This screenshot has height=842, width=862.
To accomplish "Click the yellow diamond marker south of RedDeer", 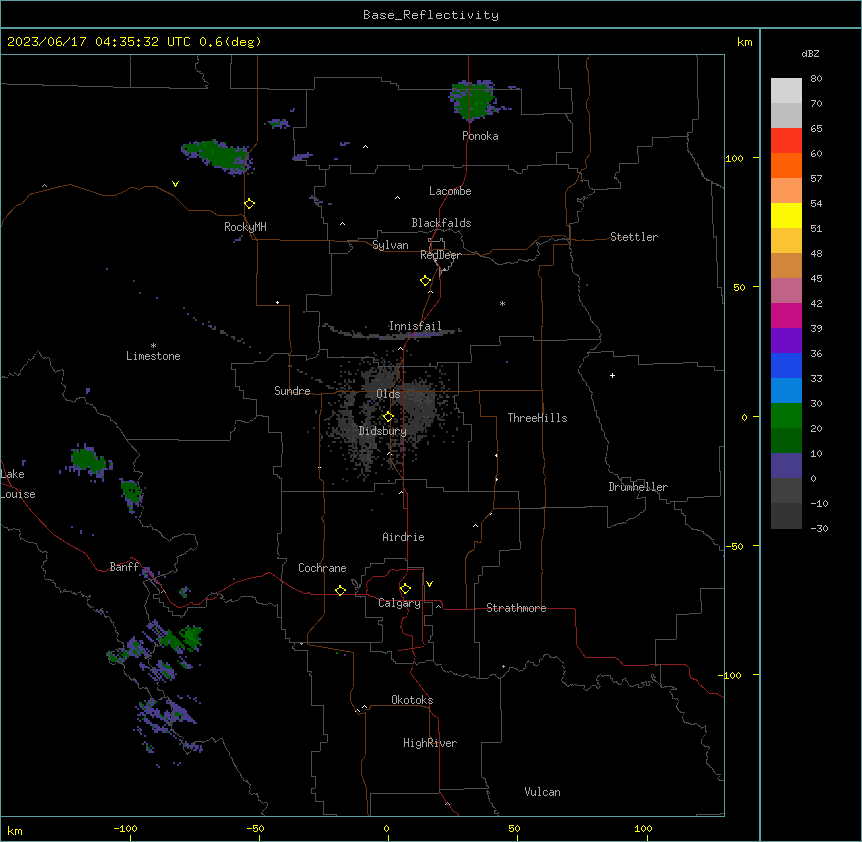I will pos(426,281).
